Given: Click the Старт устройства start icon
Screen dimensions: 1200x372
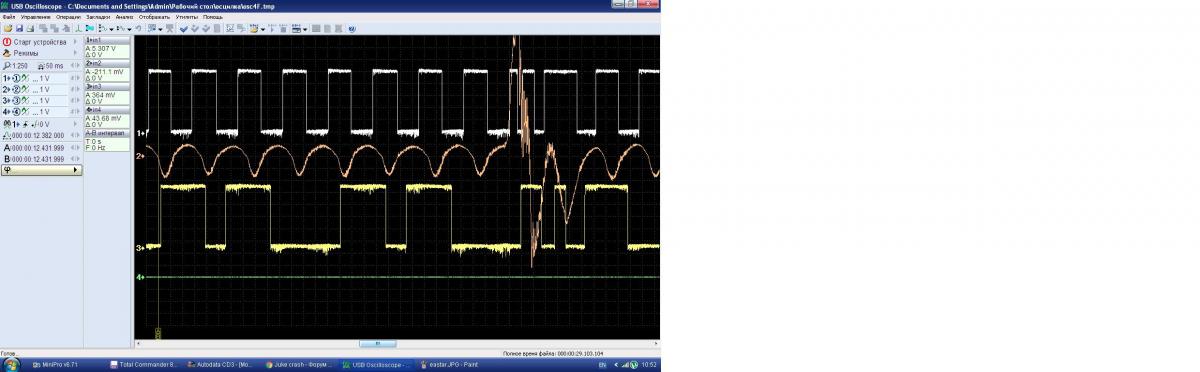Looking at the screenshot, I should pos(7,43).
